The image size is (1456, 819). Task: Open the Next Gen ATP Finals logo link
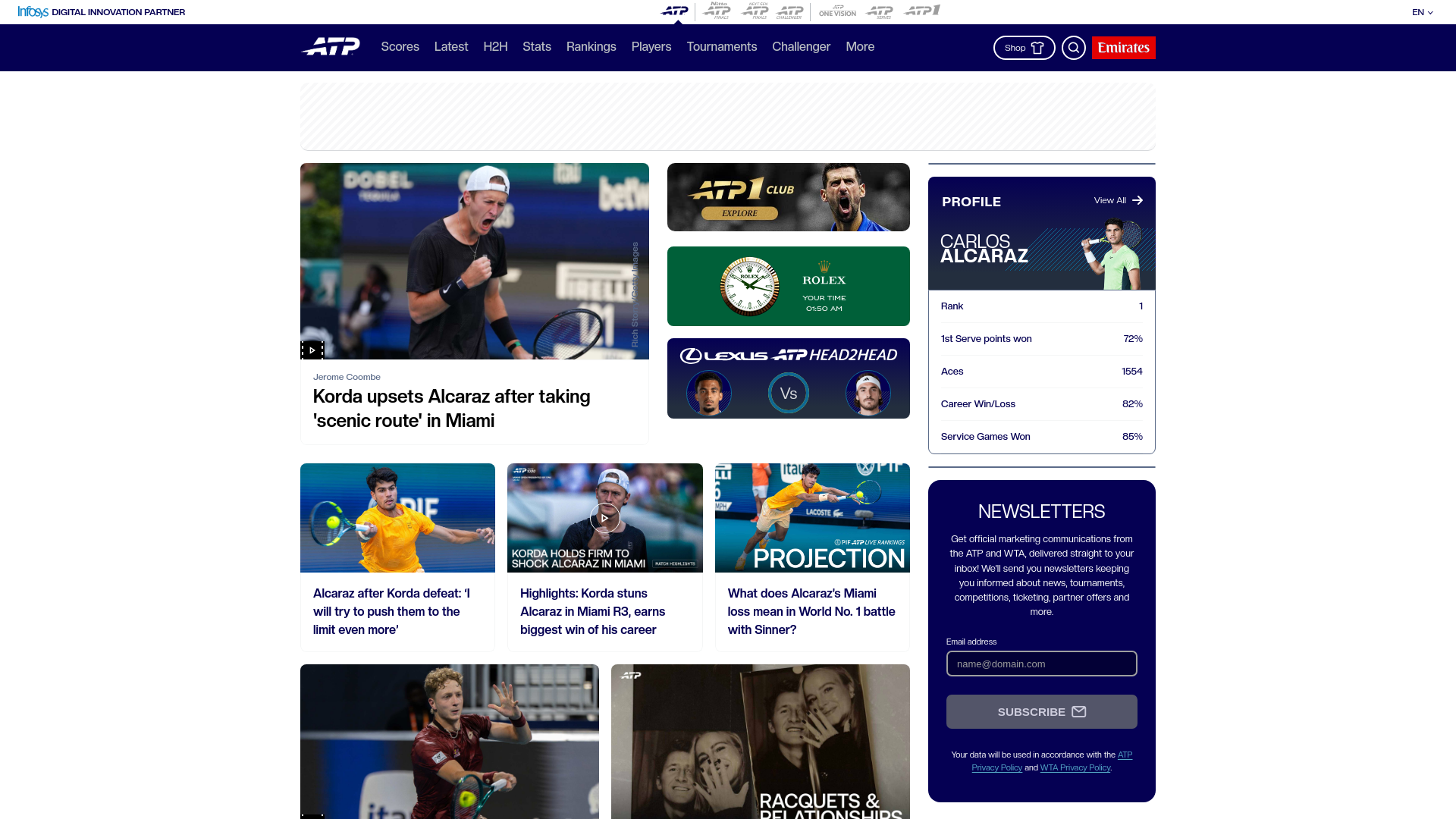[755, 11]
